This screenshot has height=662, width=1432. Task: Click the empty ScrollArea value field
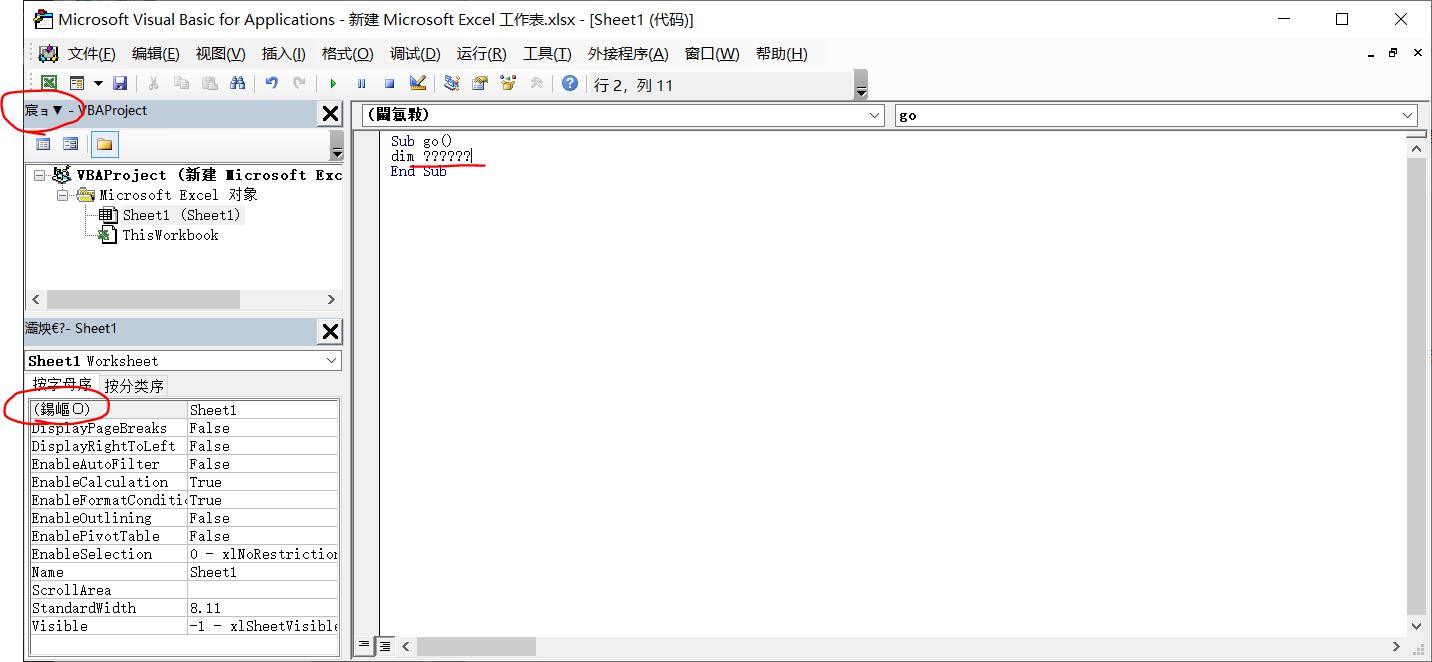coord(263,590)
